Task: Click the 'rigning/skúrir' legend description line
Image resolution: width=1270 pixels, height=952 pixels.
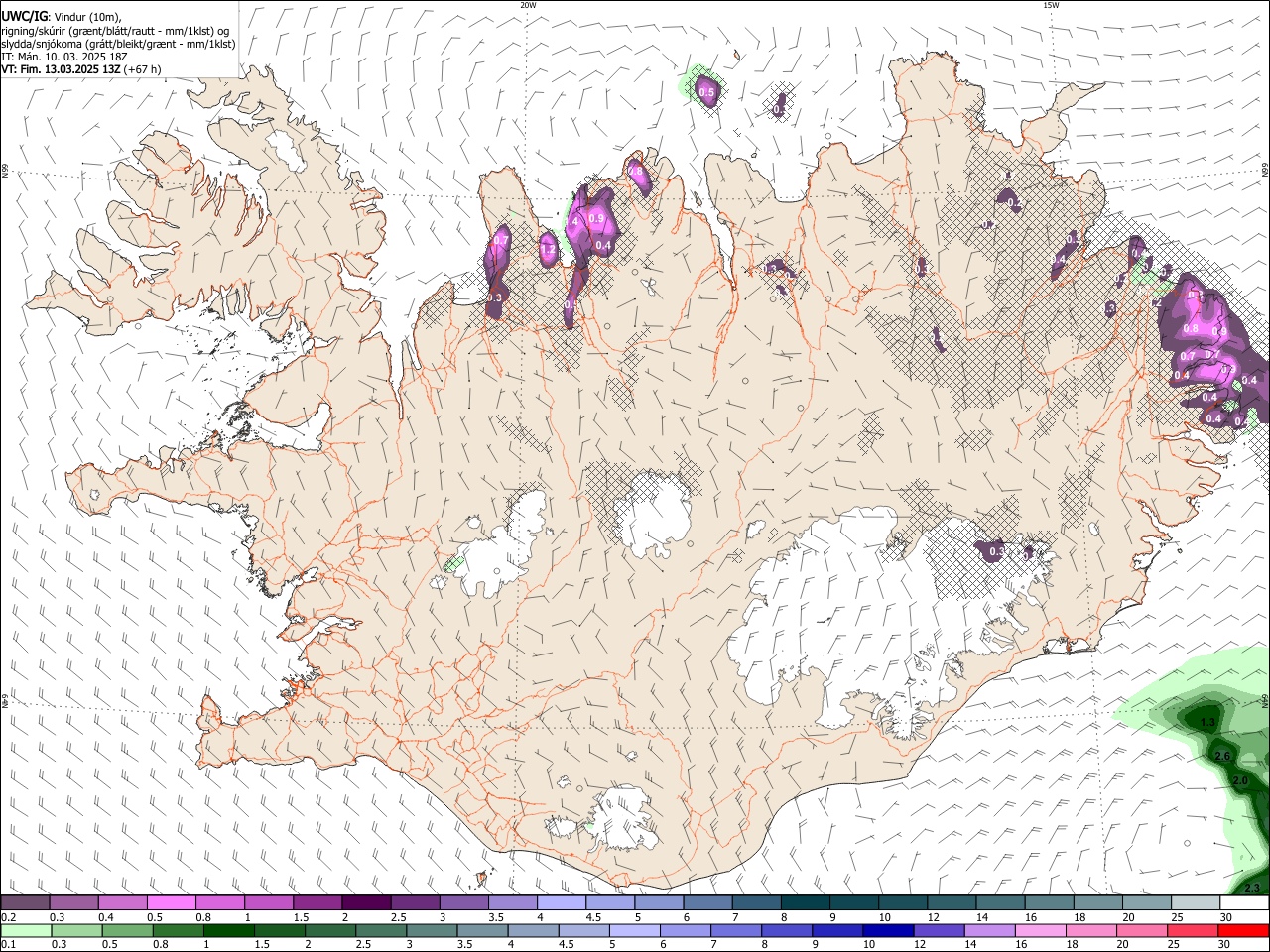Action: click(x=115, y=30)
